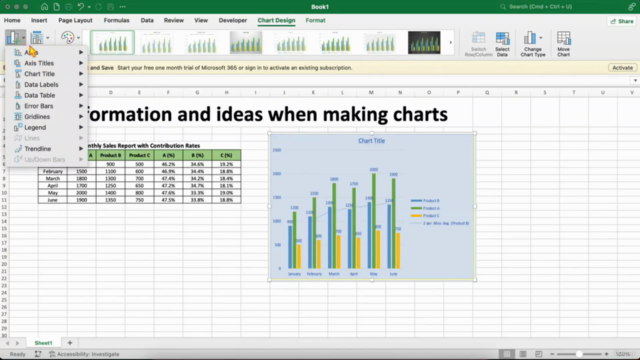
Task: Click the Share button
Action: pos(622,21)
